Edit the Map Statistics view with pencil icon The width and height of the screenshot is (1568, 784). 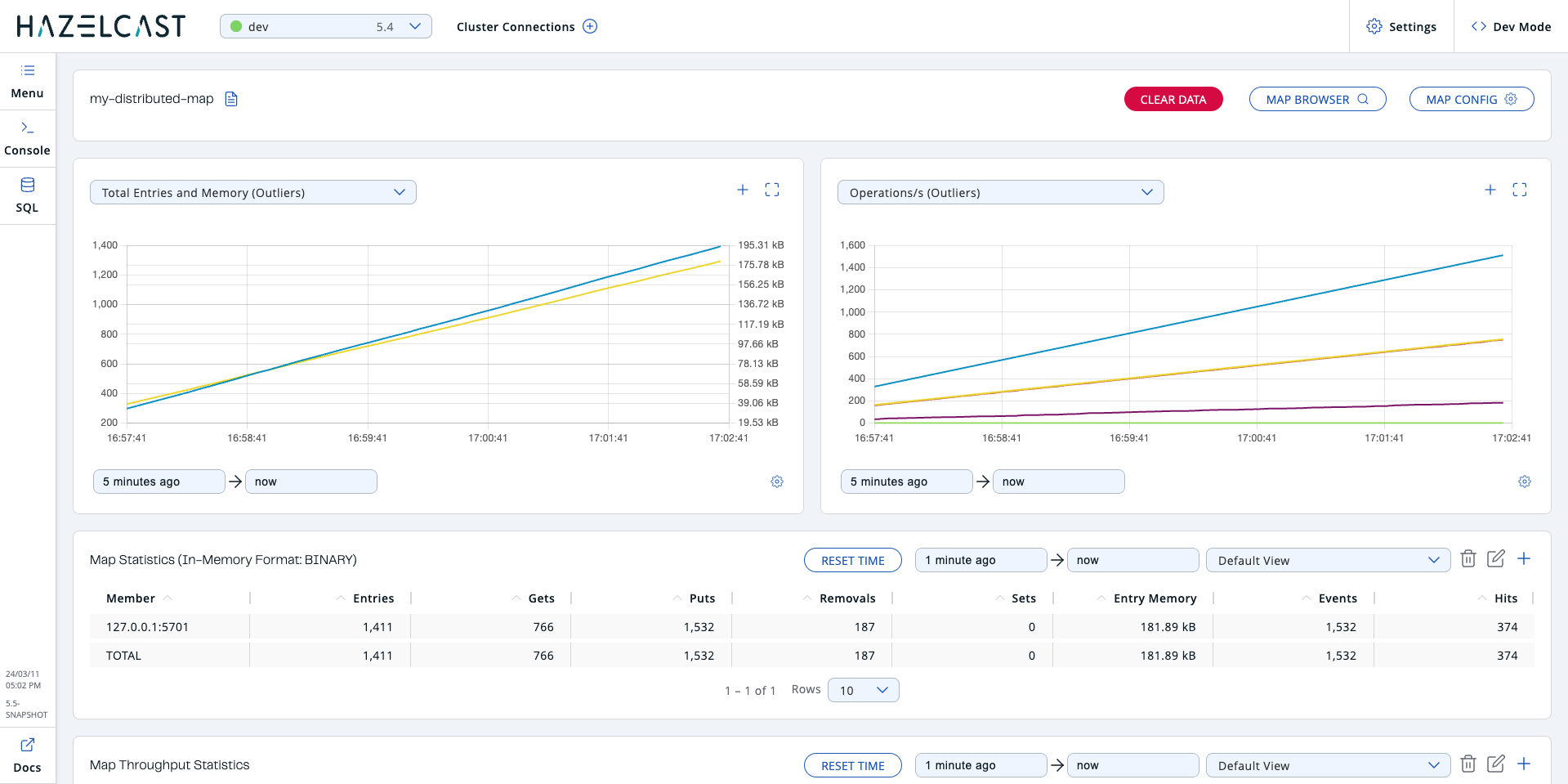tap(1495, 559)
